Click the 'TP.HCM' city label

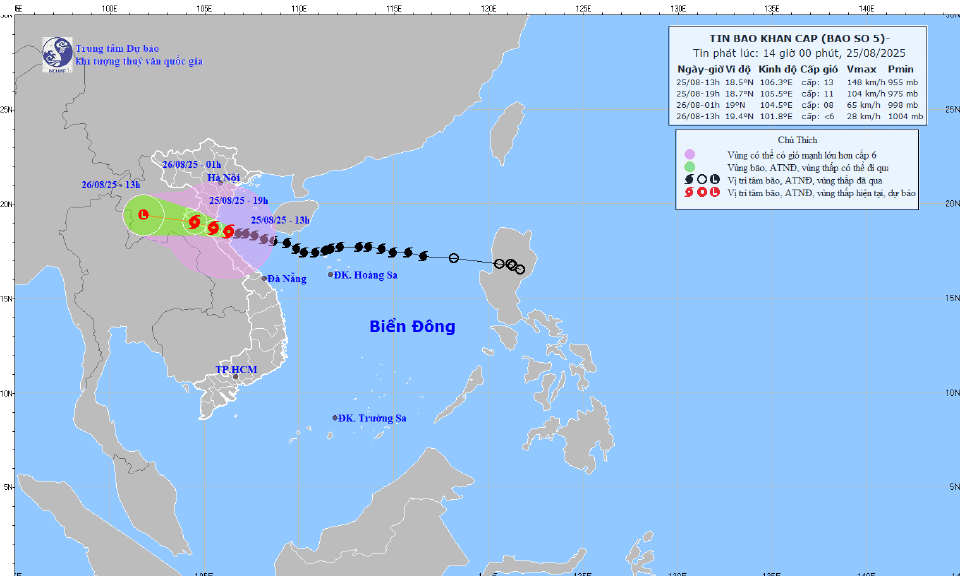(x=236, y=370)
